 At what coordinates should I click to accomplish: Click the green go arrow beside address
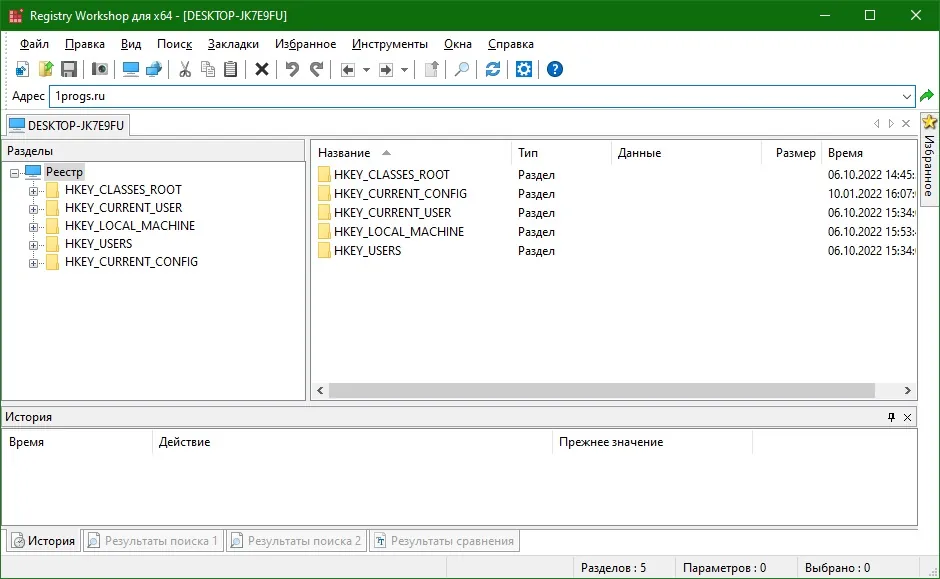click(927, 95)
